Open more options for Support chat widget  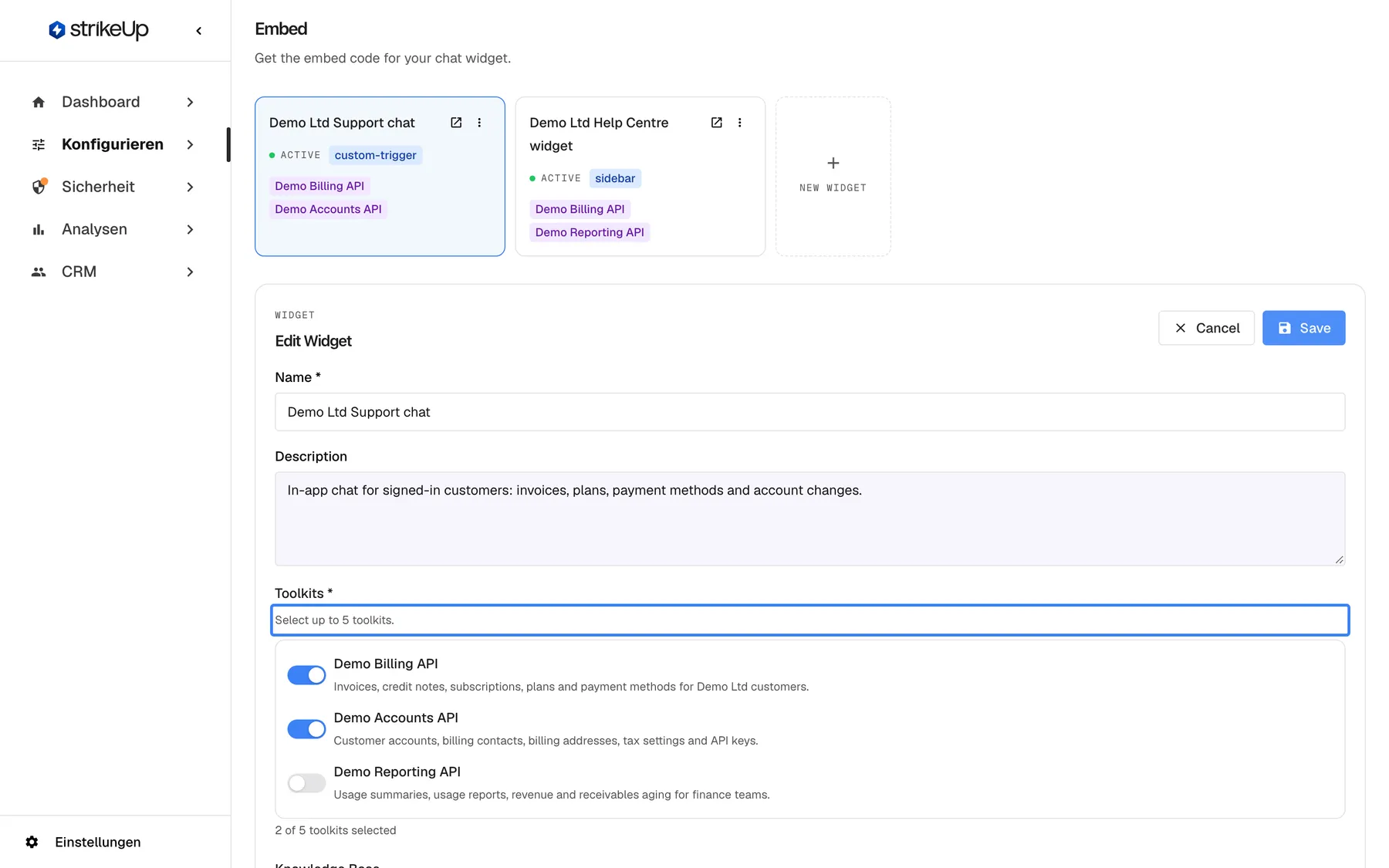click(x=479, y=123)
